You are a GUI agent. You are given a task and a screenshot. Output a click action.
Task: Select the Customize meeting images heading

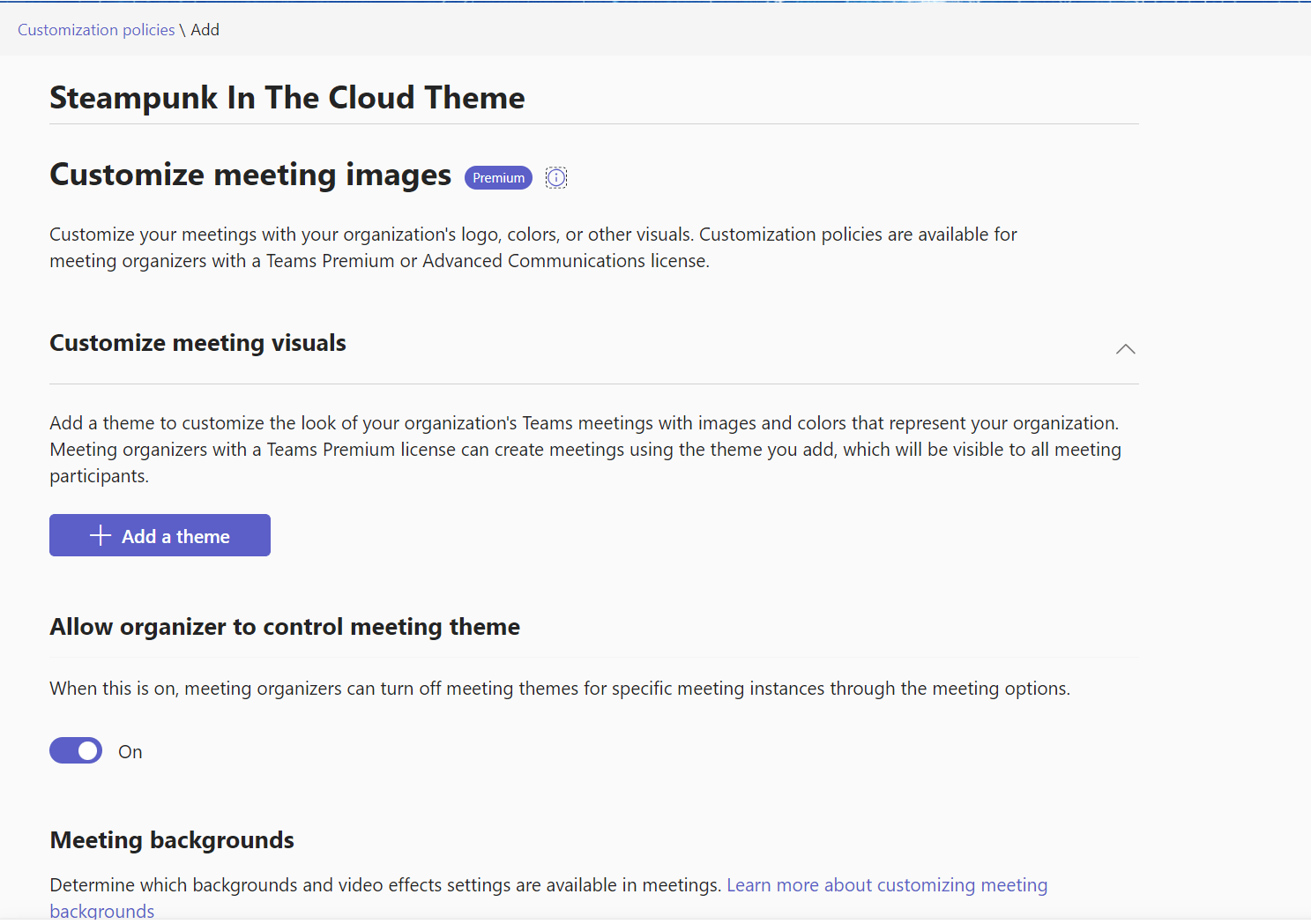click(250, 175)
